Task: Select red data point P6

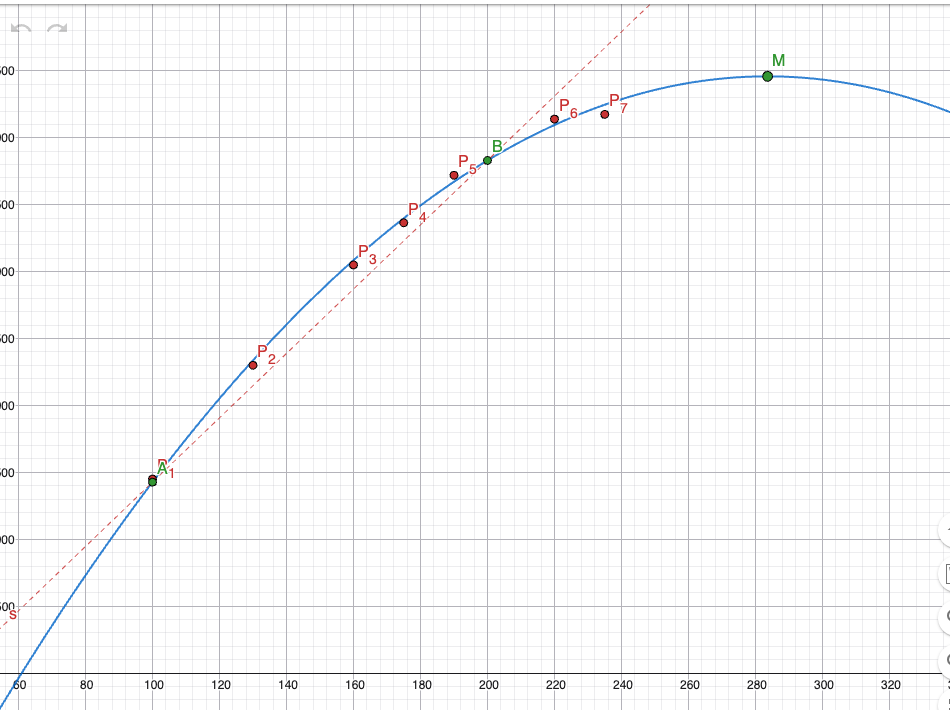Action: pyautogui.click(x=554, y=119)
